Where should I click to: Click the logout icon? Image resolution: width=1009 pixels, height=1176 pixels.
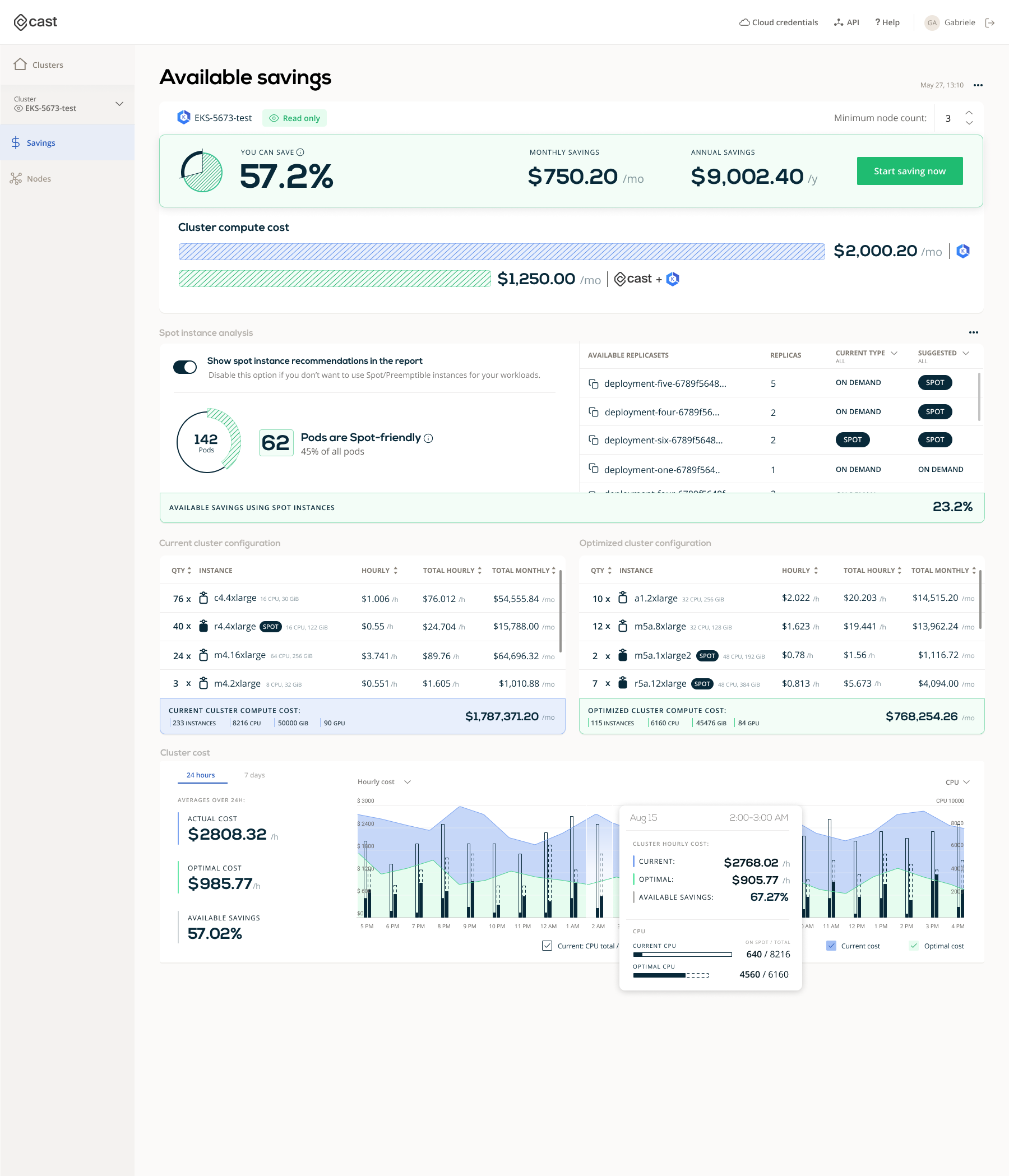(x=990, y=23)
